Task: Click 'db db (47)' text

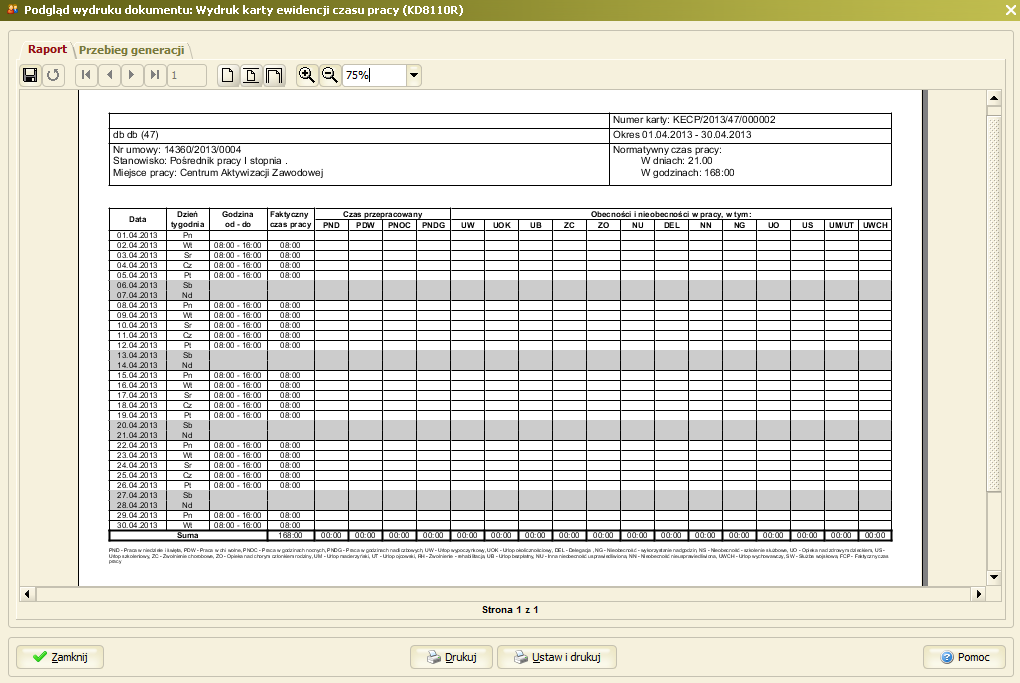Action: (135, 135)
